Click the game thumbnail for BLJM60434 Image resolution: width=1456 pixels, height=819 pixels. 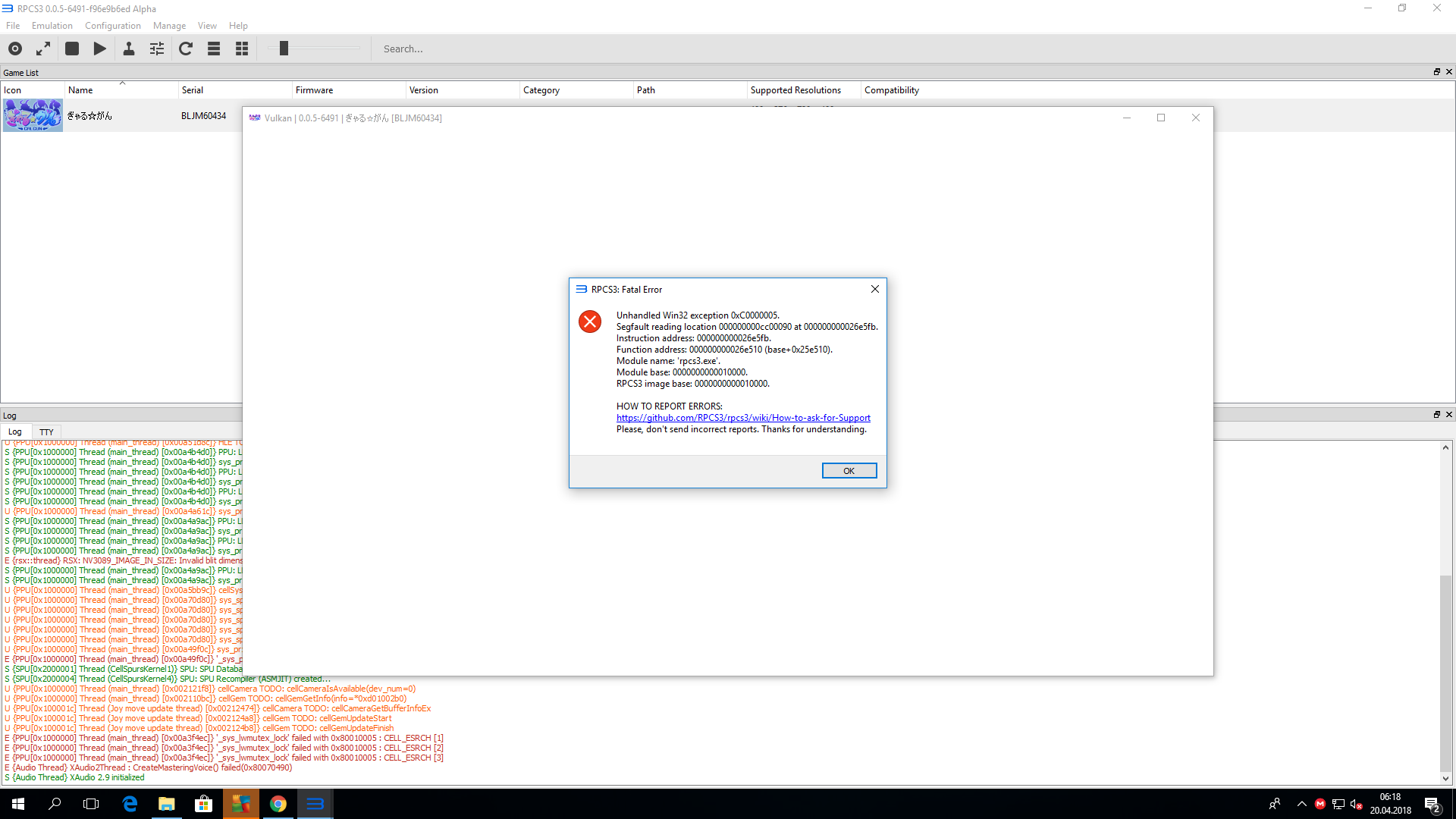pos(33,116)
